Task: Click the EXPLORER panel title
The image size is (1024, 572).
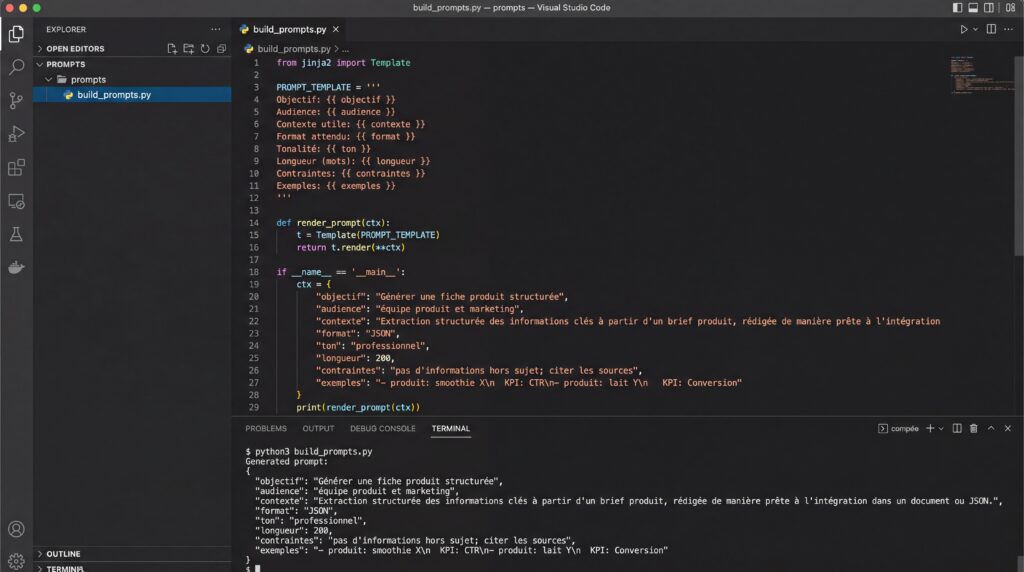Action: (66, 29)
